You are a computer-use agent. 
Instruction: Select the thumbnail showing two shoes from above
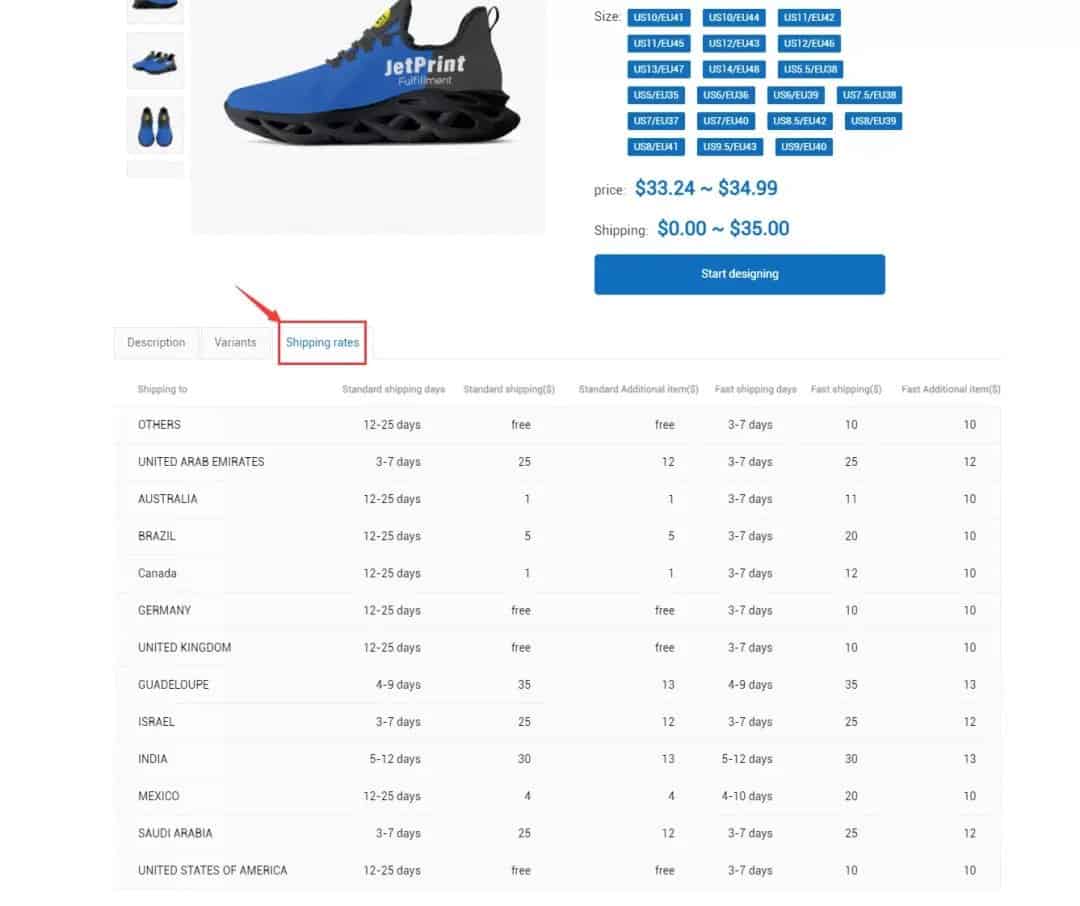[x=155, y=126]
